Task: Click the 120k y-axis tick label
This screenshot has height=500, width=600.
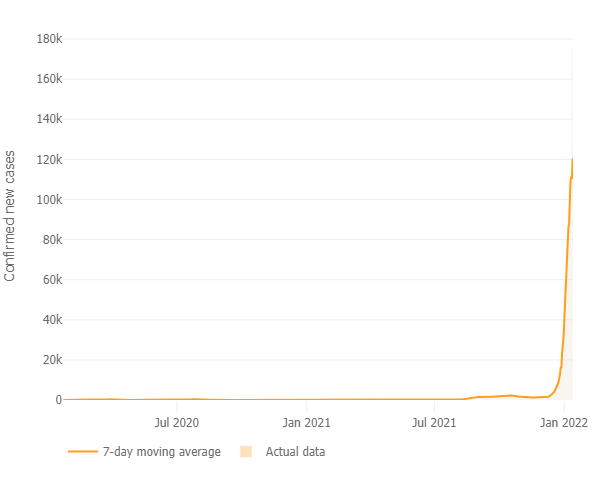Action: click(49, 159)
